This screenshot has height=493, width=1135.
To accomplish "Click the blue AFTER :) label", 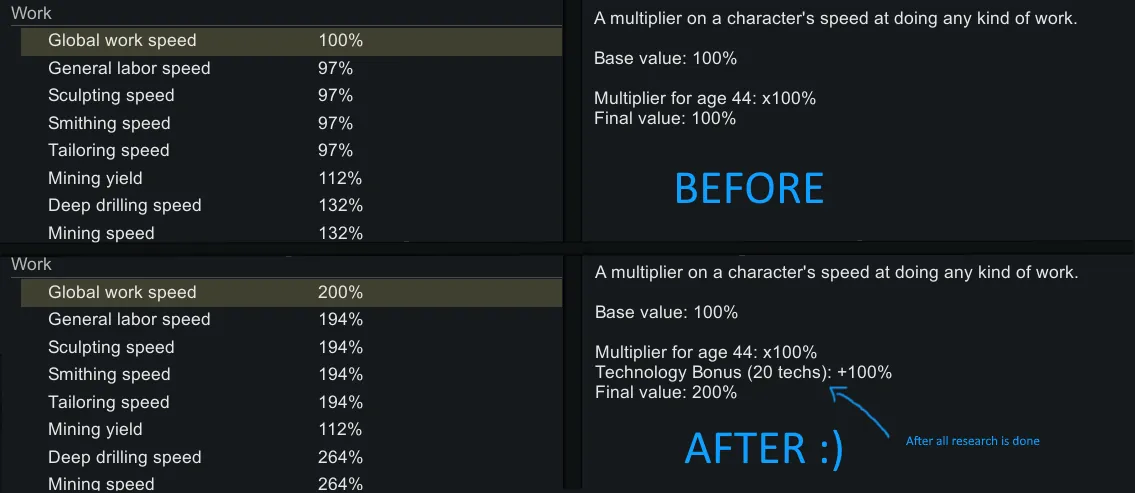I will (764, 448).
